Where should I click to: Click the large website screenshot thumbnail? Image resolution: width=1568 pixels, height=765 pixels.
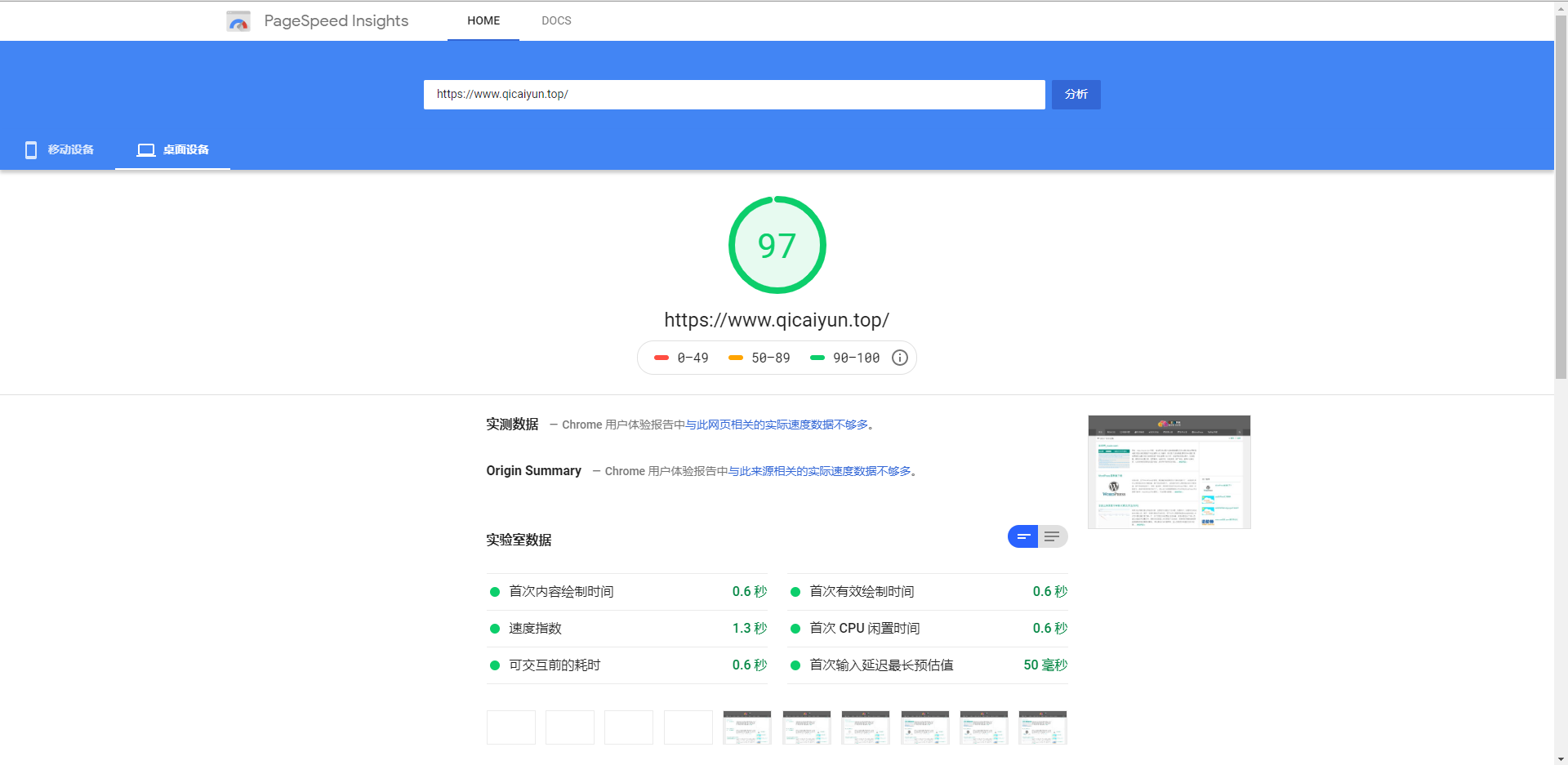1169,472
